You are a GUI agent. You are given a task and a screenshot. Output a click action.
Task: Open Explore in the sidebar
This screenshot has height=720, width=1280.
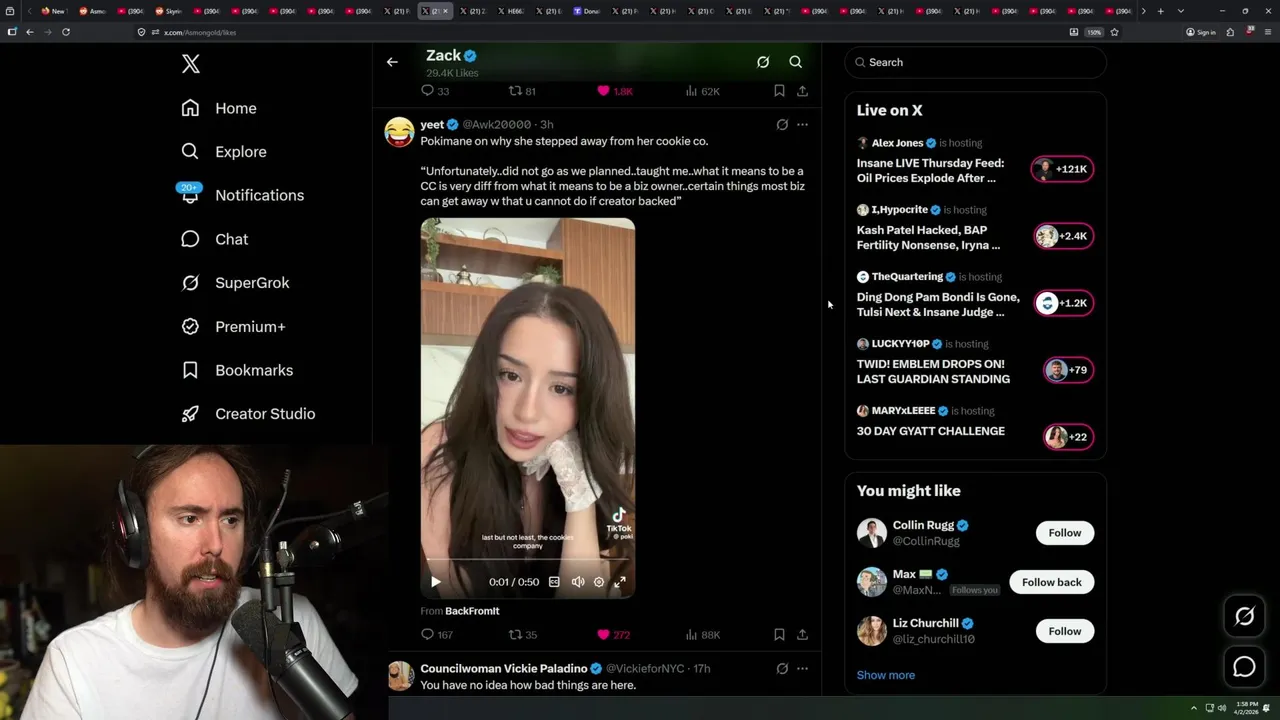click(x=224, y=152)
